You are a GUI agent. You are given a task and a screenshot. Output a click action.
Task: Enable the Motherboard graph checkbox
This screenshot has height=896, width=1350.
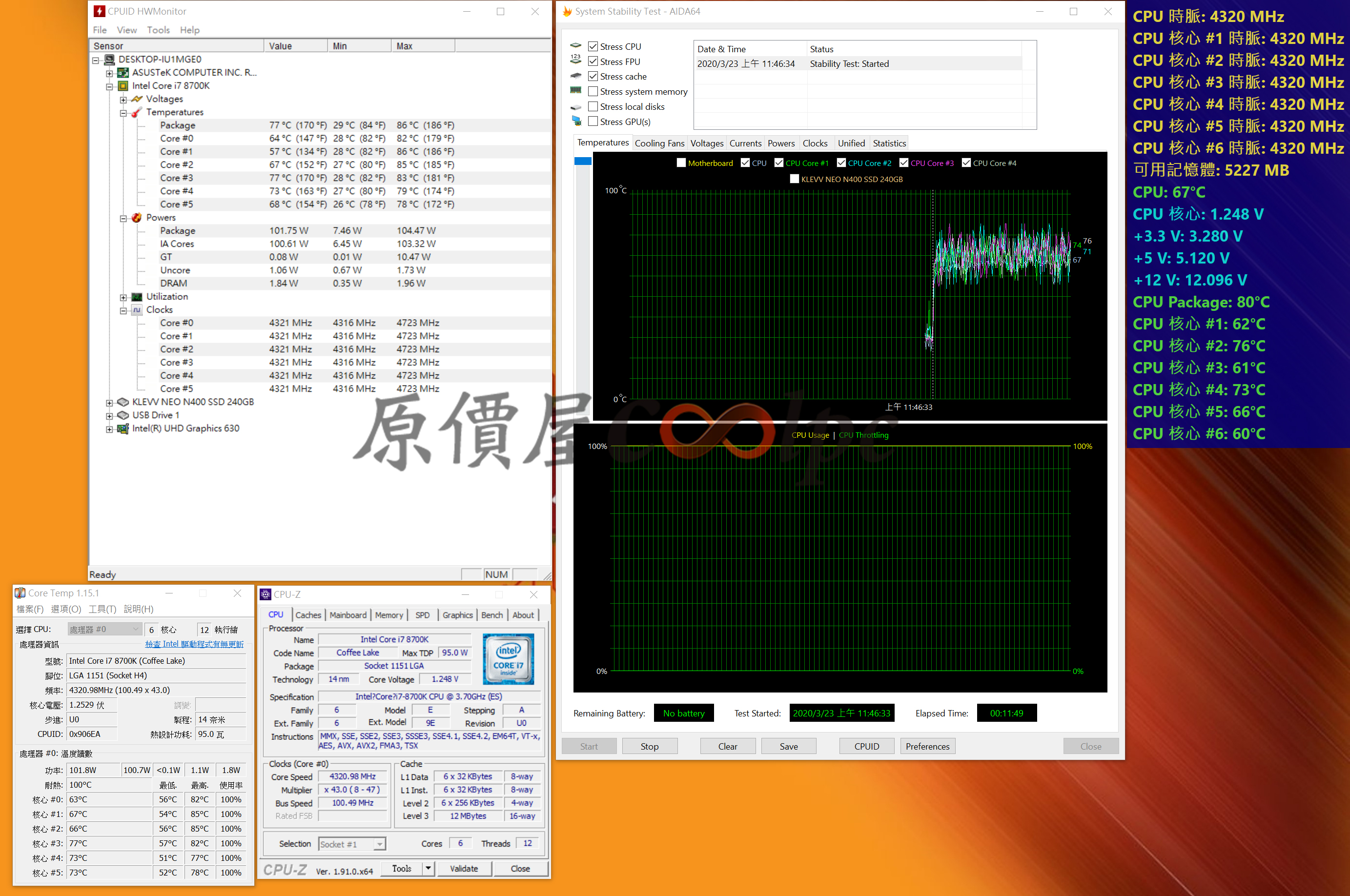coord(681,163)
